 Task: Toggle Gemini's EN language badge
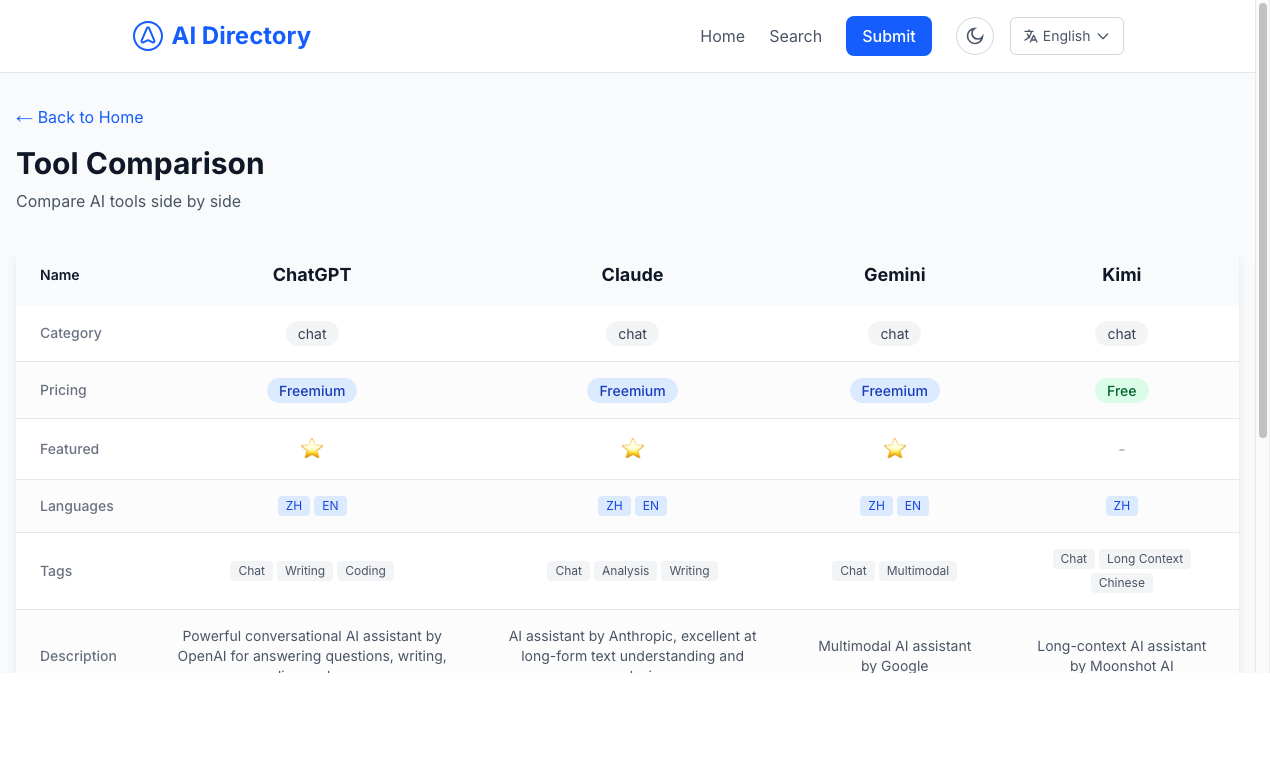tap(912, 505)
